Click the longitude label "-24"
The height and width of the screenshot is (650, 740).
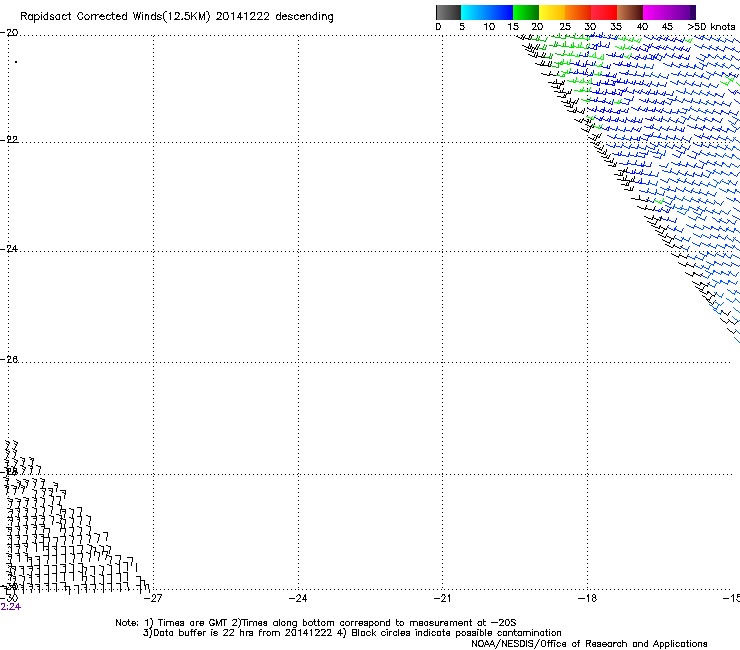298,599
